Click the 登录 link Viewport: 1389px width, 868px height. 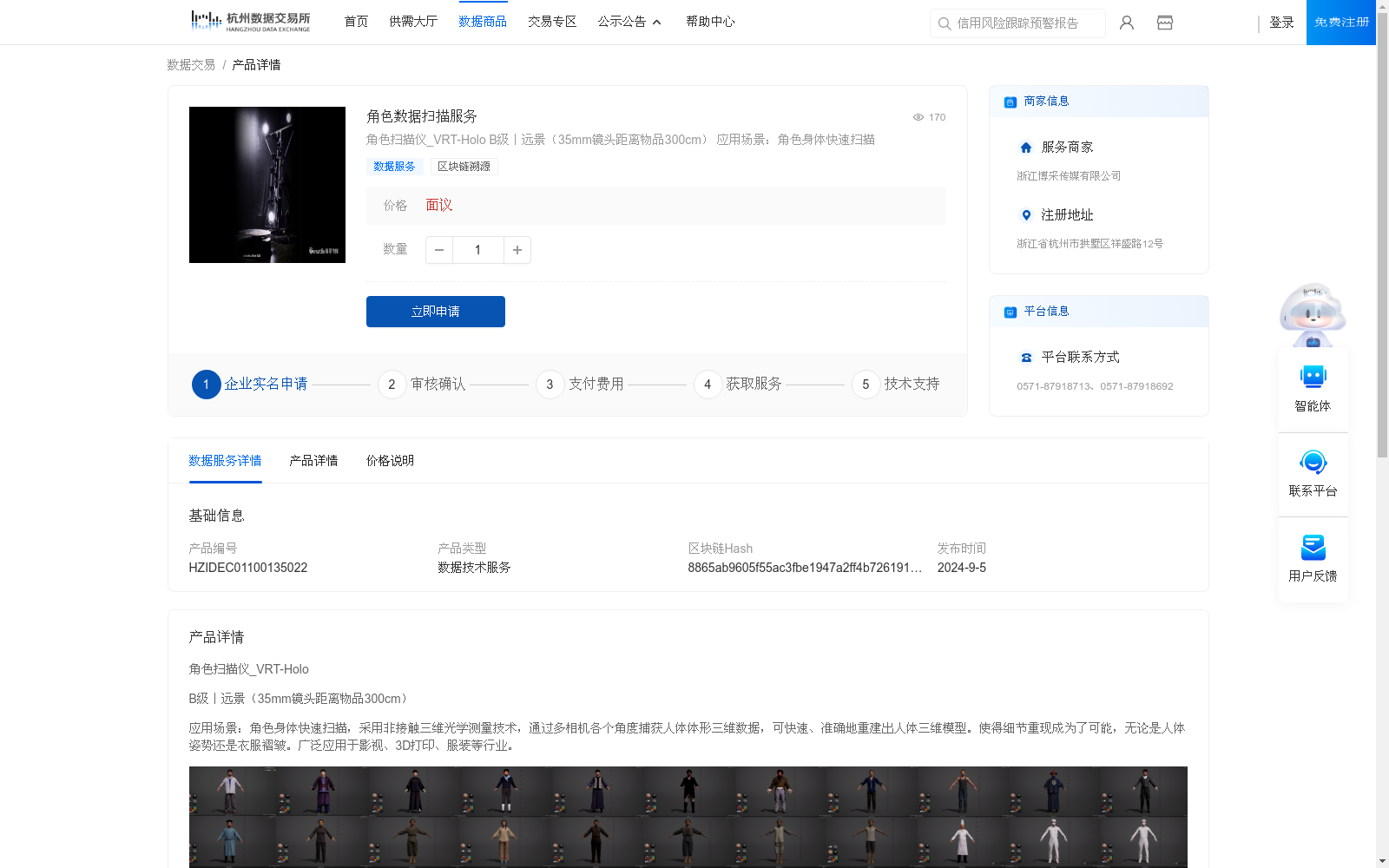[1281, 23]
